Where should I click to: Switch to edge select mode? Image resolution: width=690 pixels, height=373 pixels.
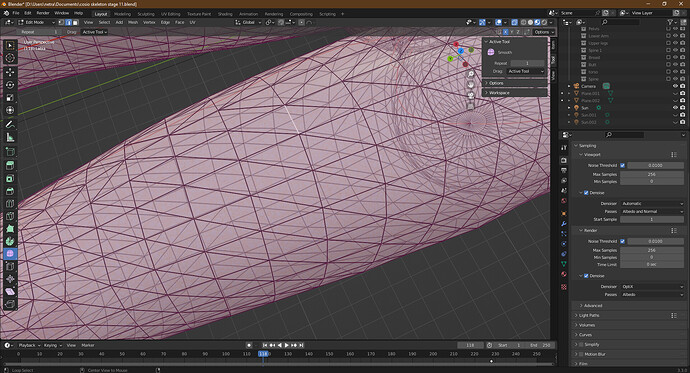(68, 22)
